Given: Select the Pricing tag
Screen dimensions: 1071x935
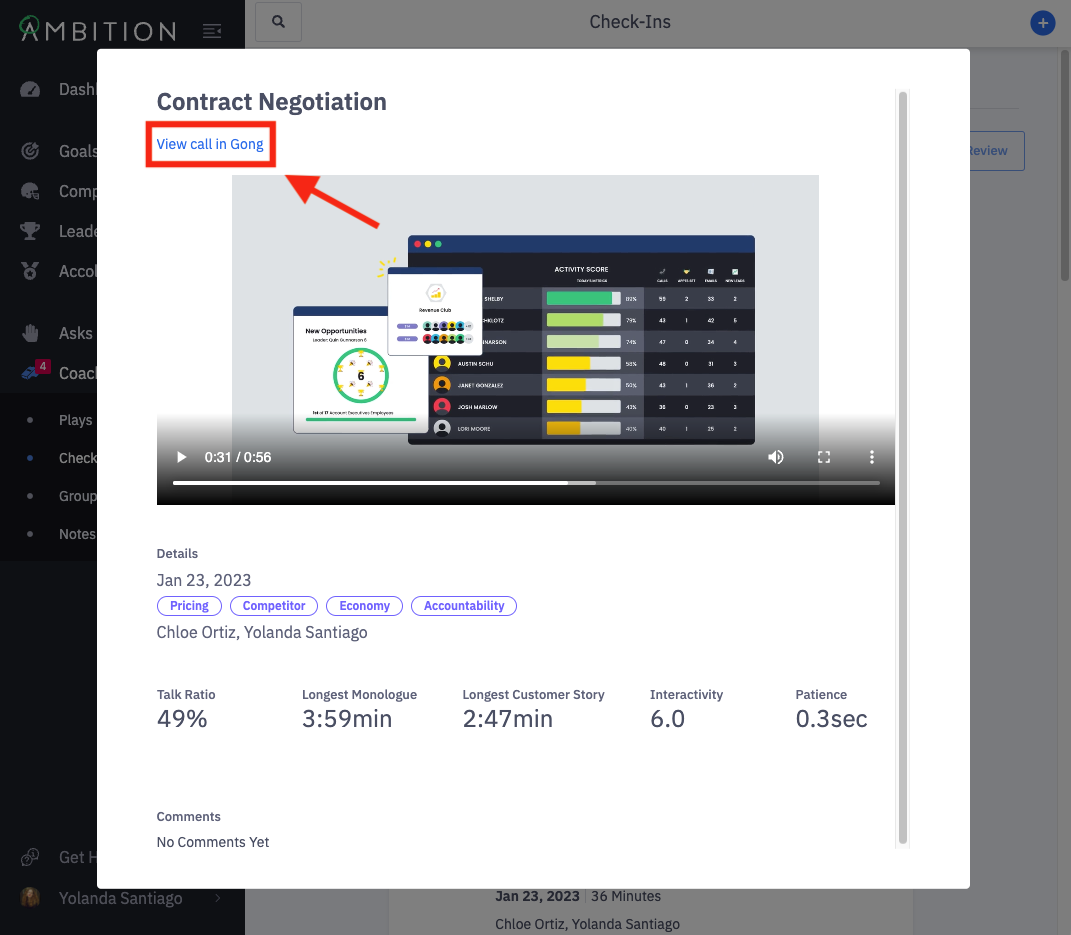Looking at the screenshot, I should point(189,606).
